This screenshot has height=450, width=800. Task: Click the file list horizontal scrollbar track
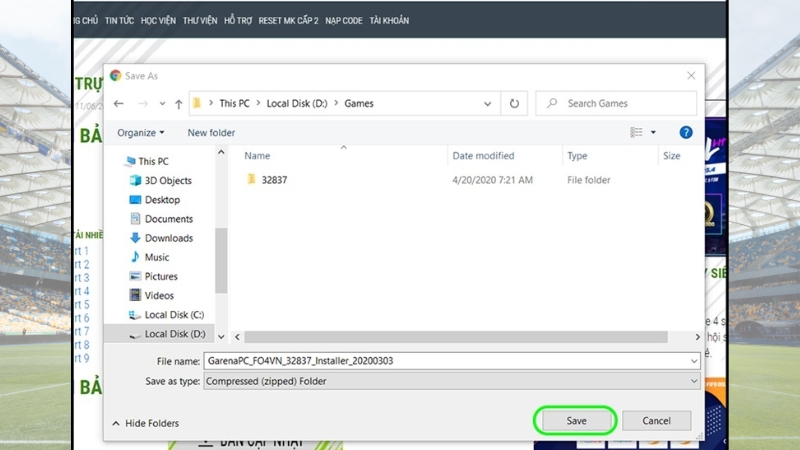coord(456,337)
